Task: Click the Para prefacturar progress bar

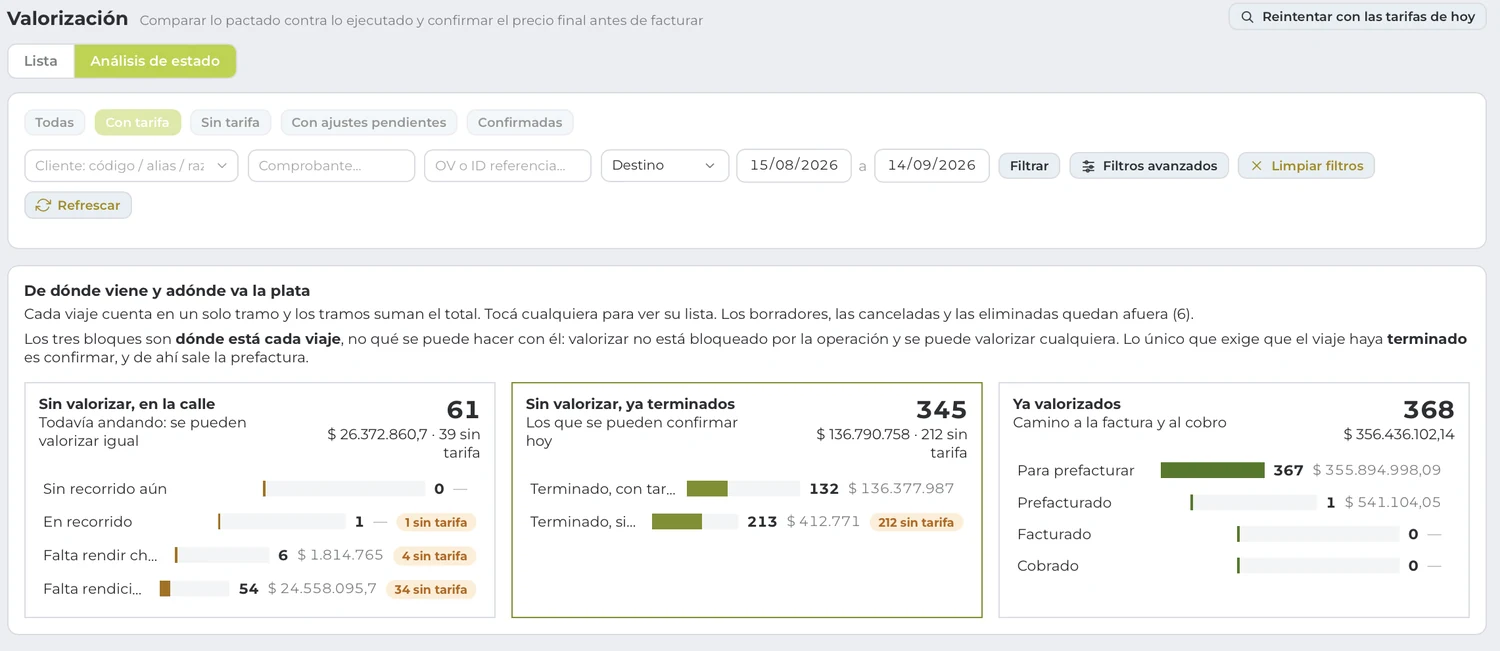Action: pyautogui.click(x=1212, y=470)
